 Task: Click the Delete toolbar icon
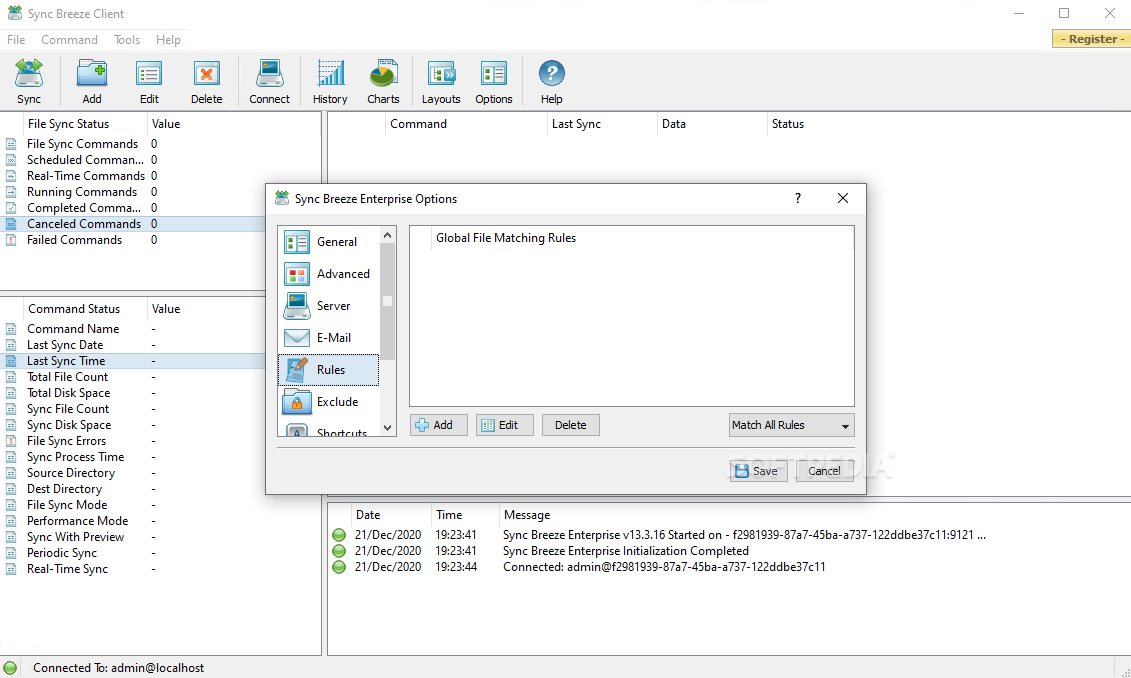click(x=206, y=82)
